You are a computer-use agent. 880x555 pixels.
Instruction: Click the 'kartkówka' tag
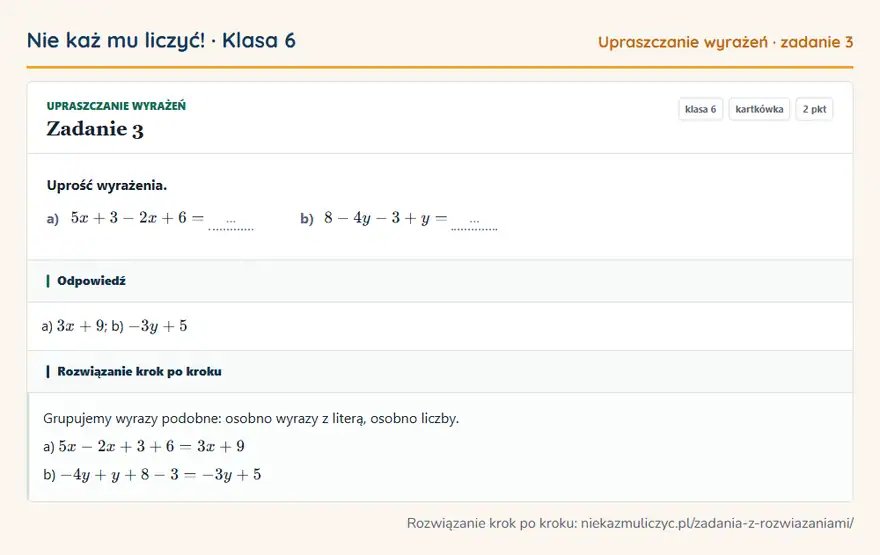pos(759,109)
